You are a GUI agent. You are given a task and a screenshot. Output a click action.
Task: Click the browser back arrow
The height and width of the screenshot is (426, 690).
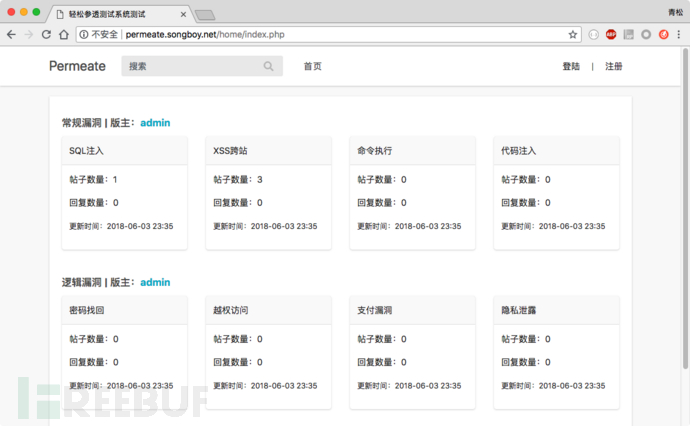click(x=11, y=34)
